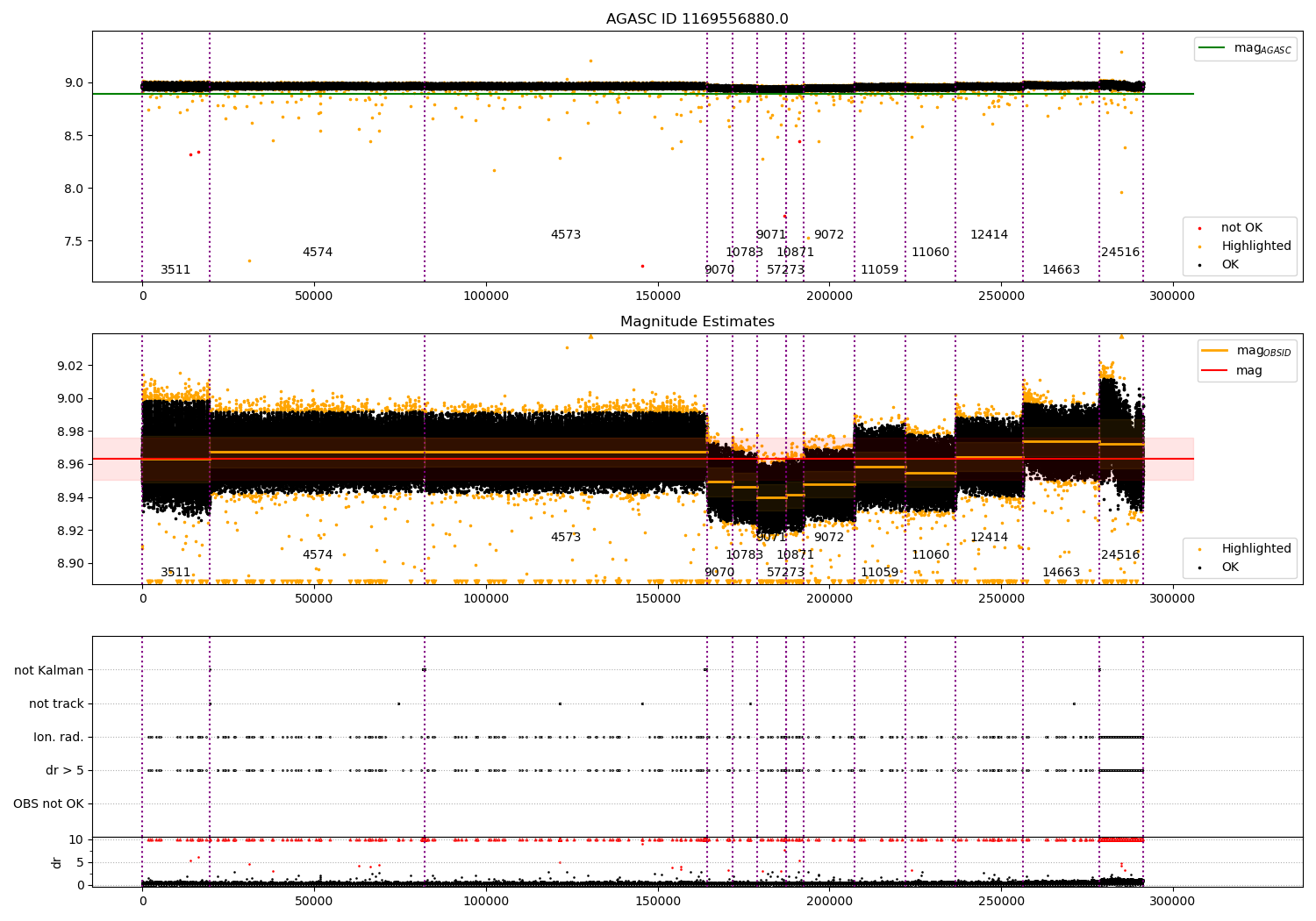
Task: Click obsid label 10783 in top plot
Action: [x=744, y=253]
